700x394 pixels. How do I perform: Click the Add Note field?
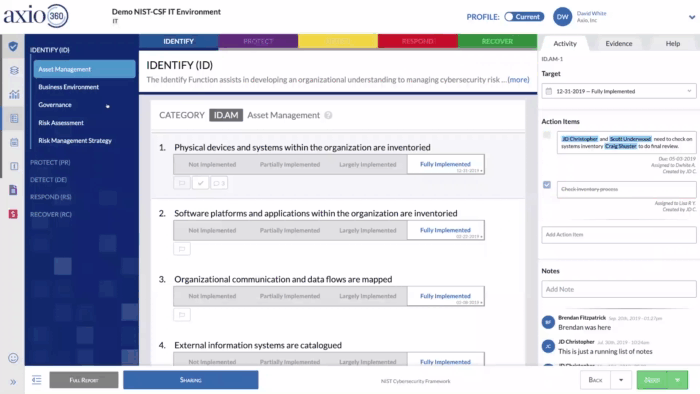tap(619, 289)
